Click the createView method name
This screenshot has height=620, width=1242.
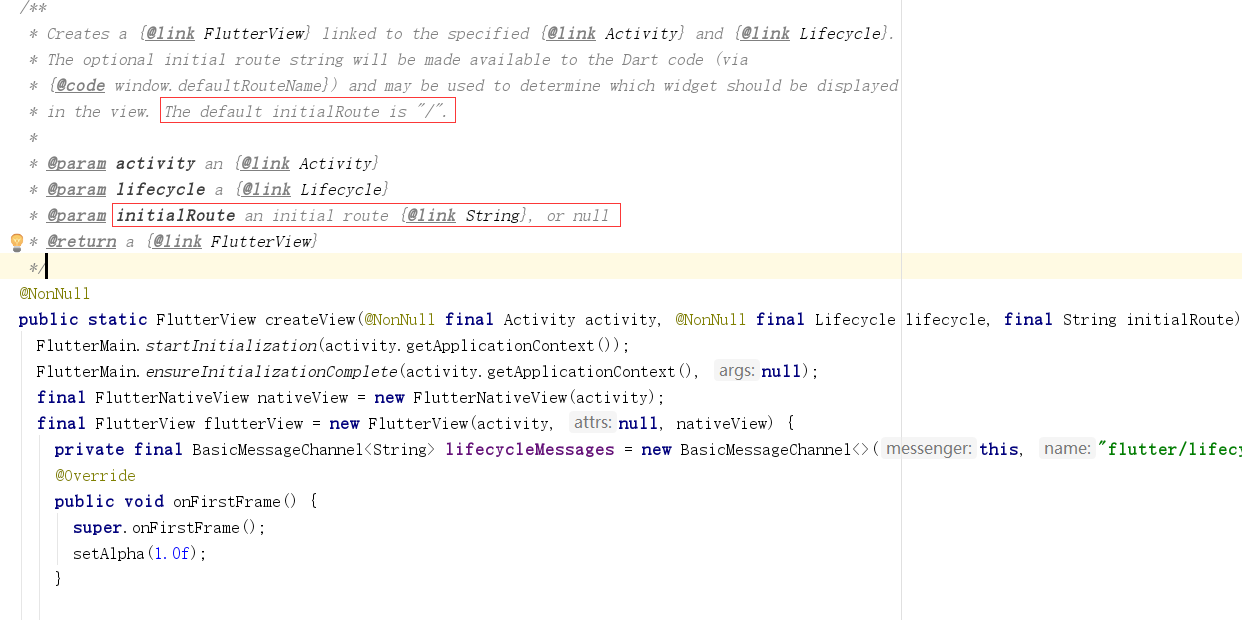point(310,320)
